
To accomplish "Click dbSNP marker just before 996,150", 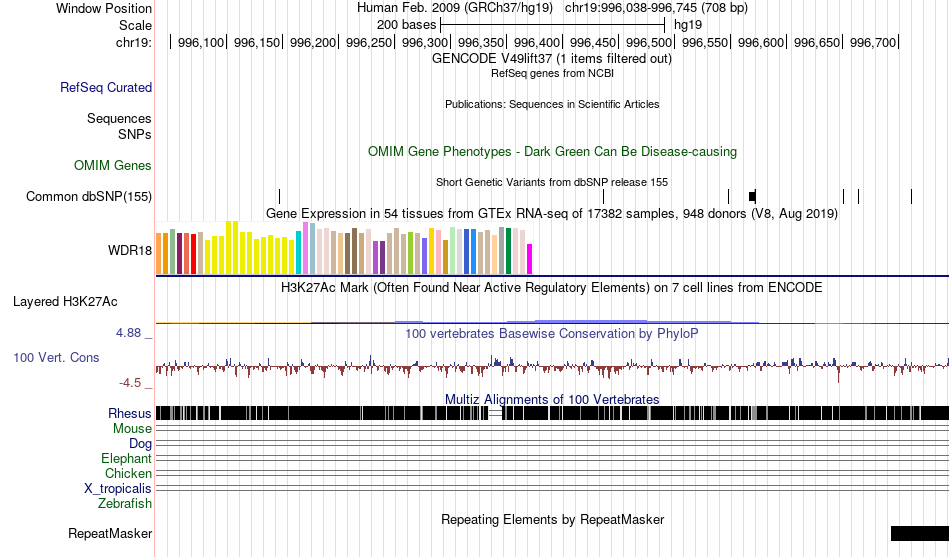I will 279,196.
